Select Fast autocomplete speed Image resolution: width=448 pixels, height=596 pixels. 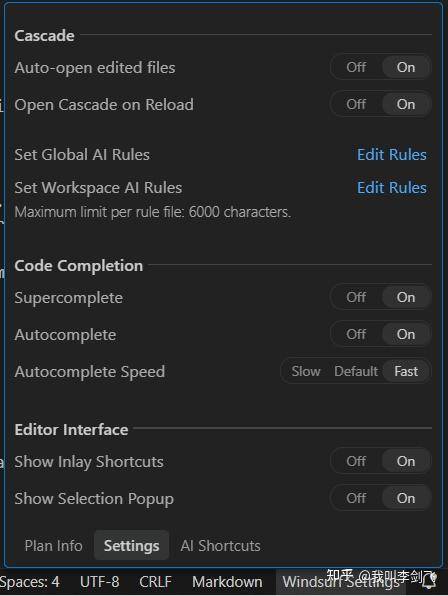pyautogui.click(x=406, y=371)
